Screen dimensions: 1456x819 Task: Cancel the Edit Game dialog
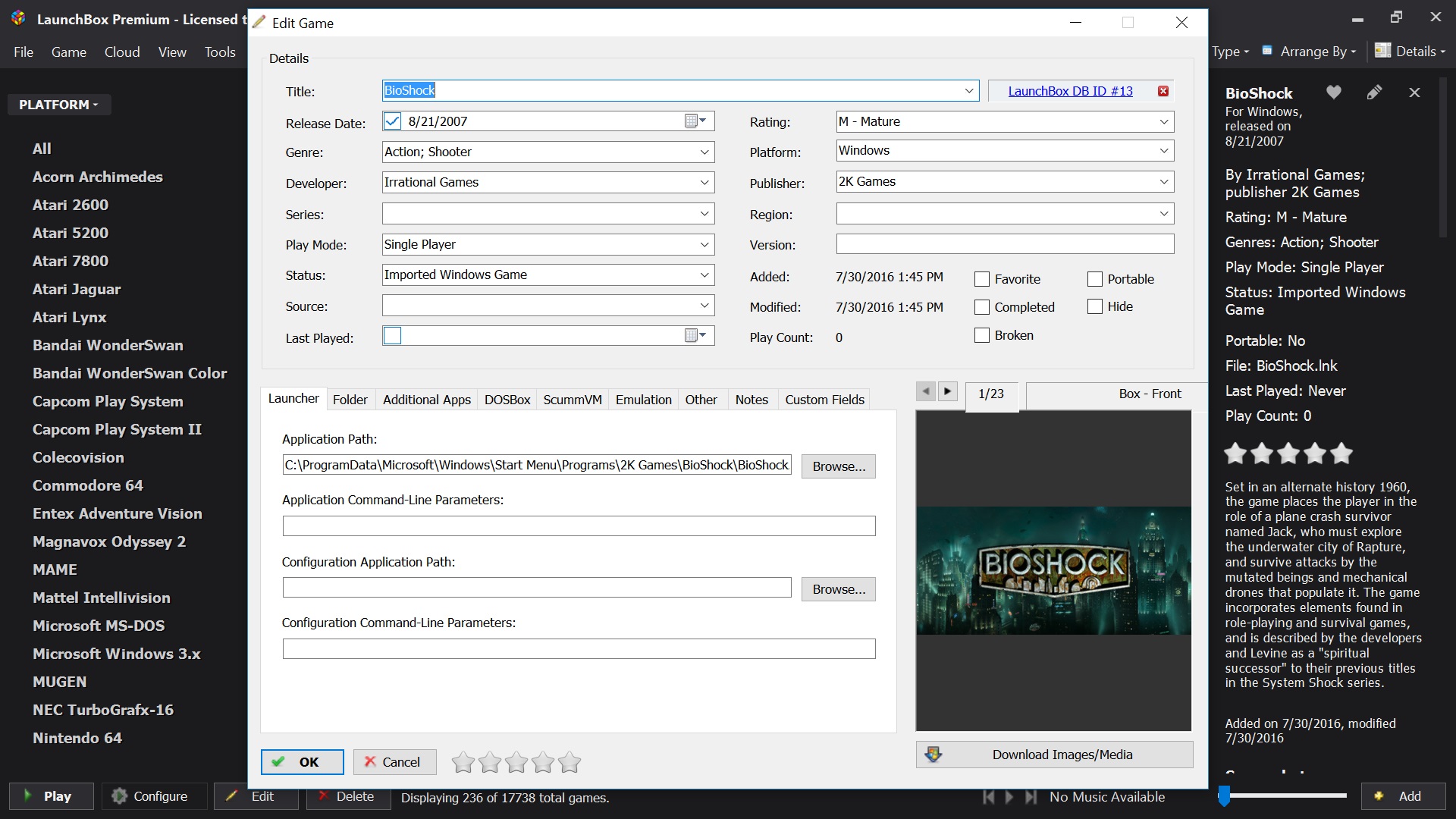(394, 762)
